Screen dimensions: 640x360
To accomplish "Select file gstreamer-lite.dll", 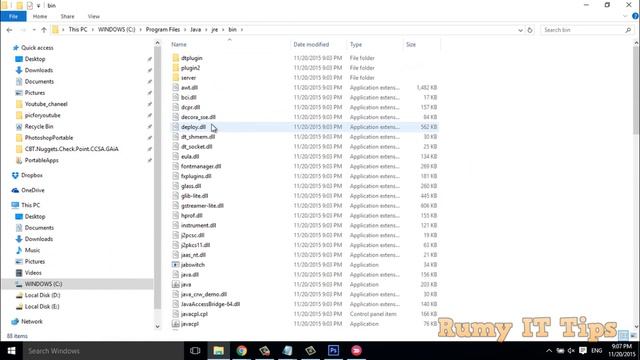I will pos(202,206).
